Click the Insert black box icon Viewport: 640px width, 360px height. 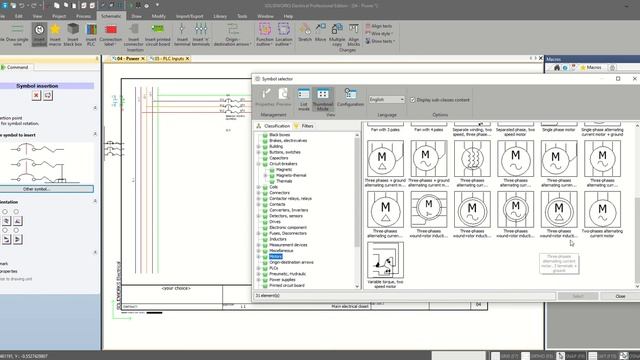[73, 29]
